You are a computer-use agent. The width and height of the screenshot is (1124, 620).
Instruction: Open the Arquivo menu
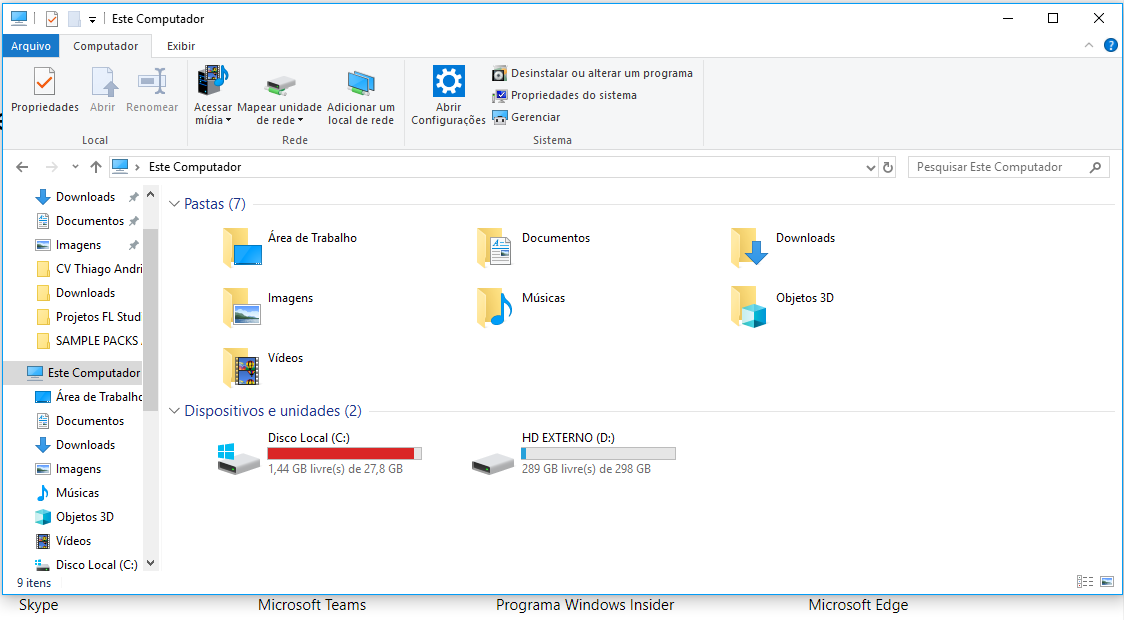[x=30, y=45]
